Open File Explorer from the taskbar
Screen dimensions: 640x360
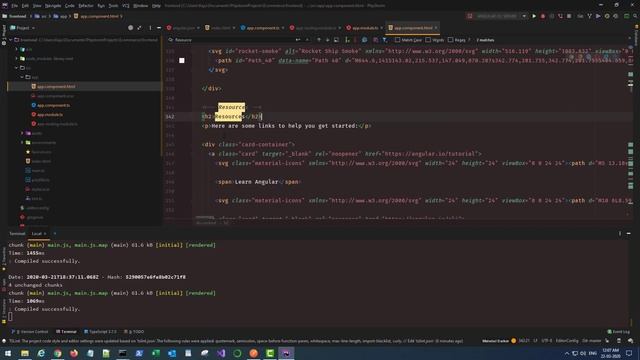[x=25, y=353]
